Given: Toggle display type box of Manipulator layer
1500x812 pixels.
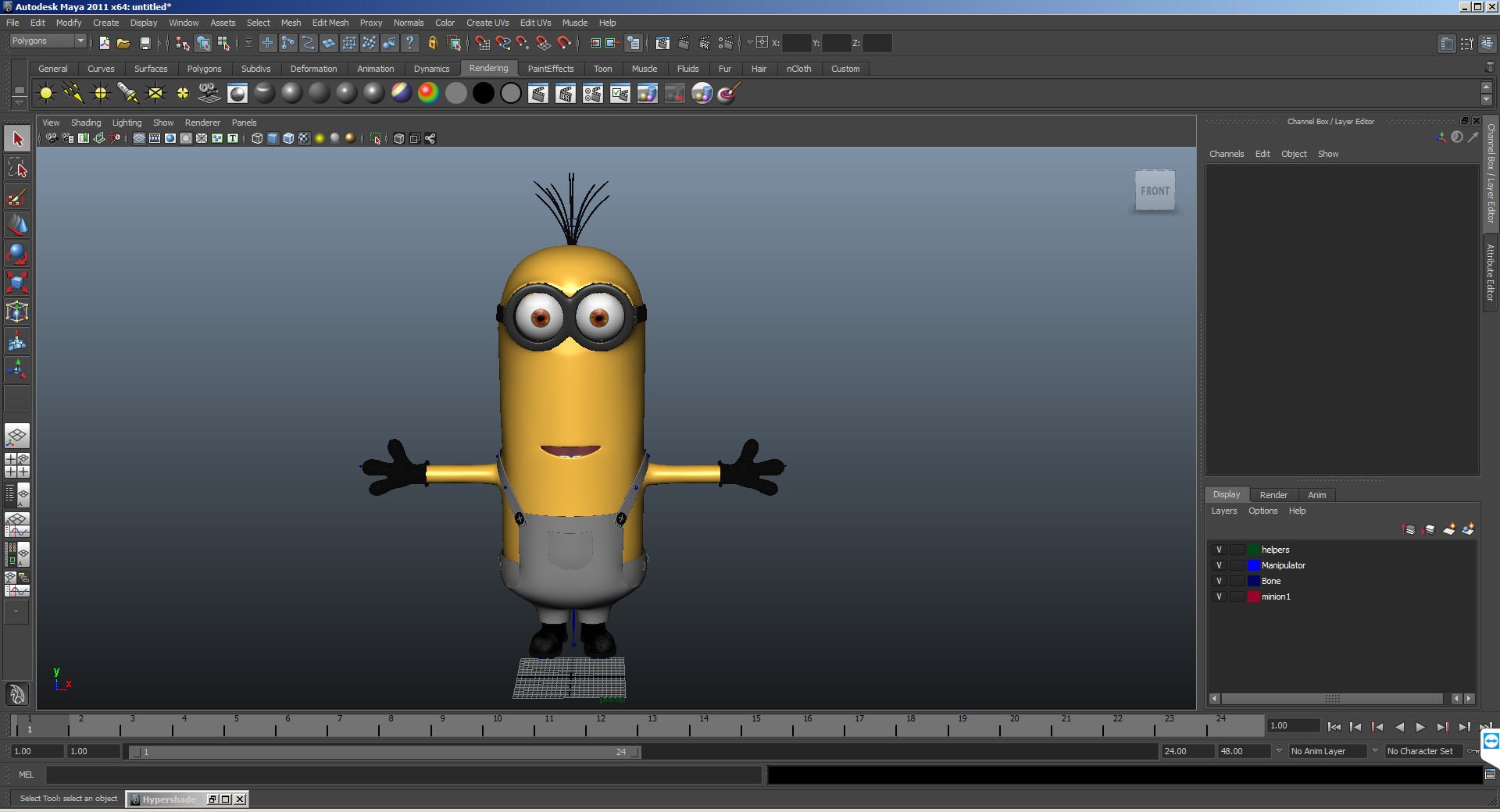Looking at the screenshot, I should click(x=1237, y=565).
